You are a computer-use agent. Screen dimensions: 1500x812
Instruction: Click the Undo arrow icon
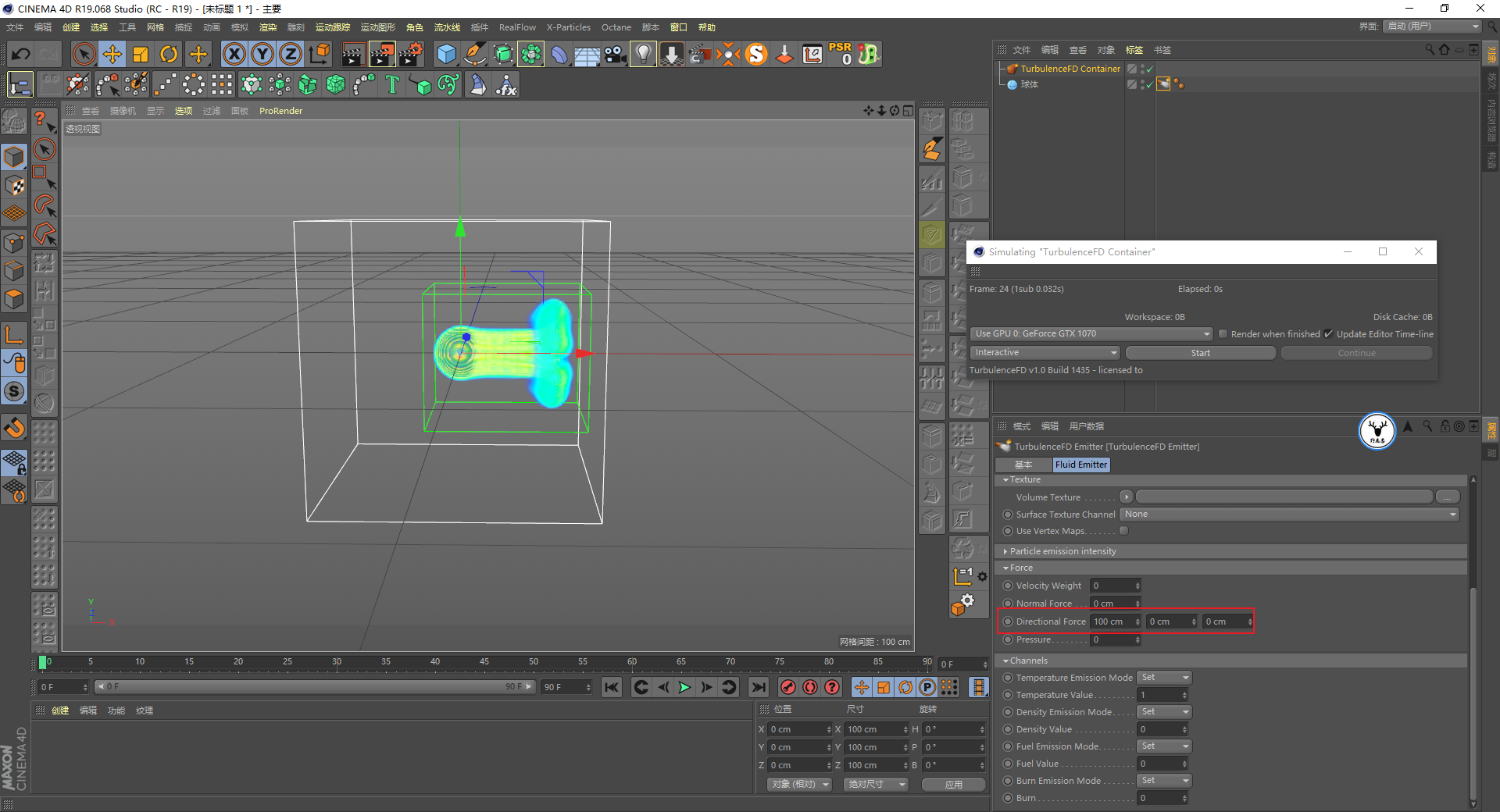(x=21, y=54)
